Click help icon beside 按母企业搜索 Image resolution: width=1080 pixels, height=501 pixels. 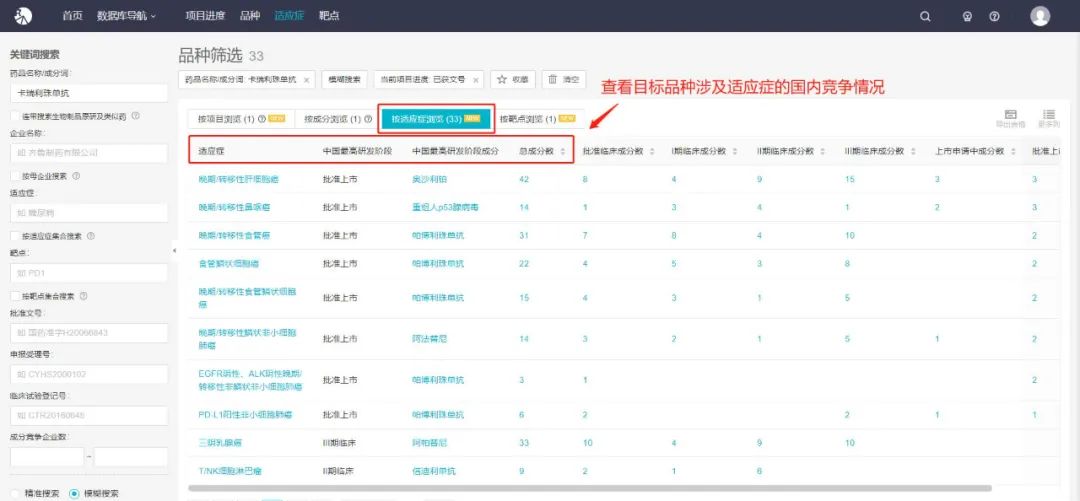76,176
